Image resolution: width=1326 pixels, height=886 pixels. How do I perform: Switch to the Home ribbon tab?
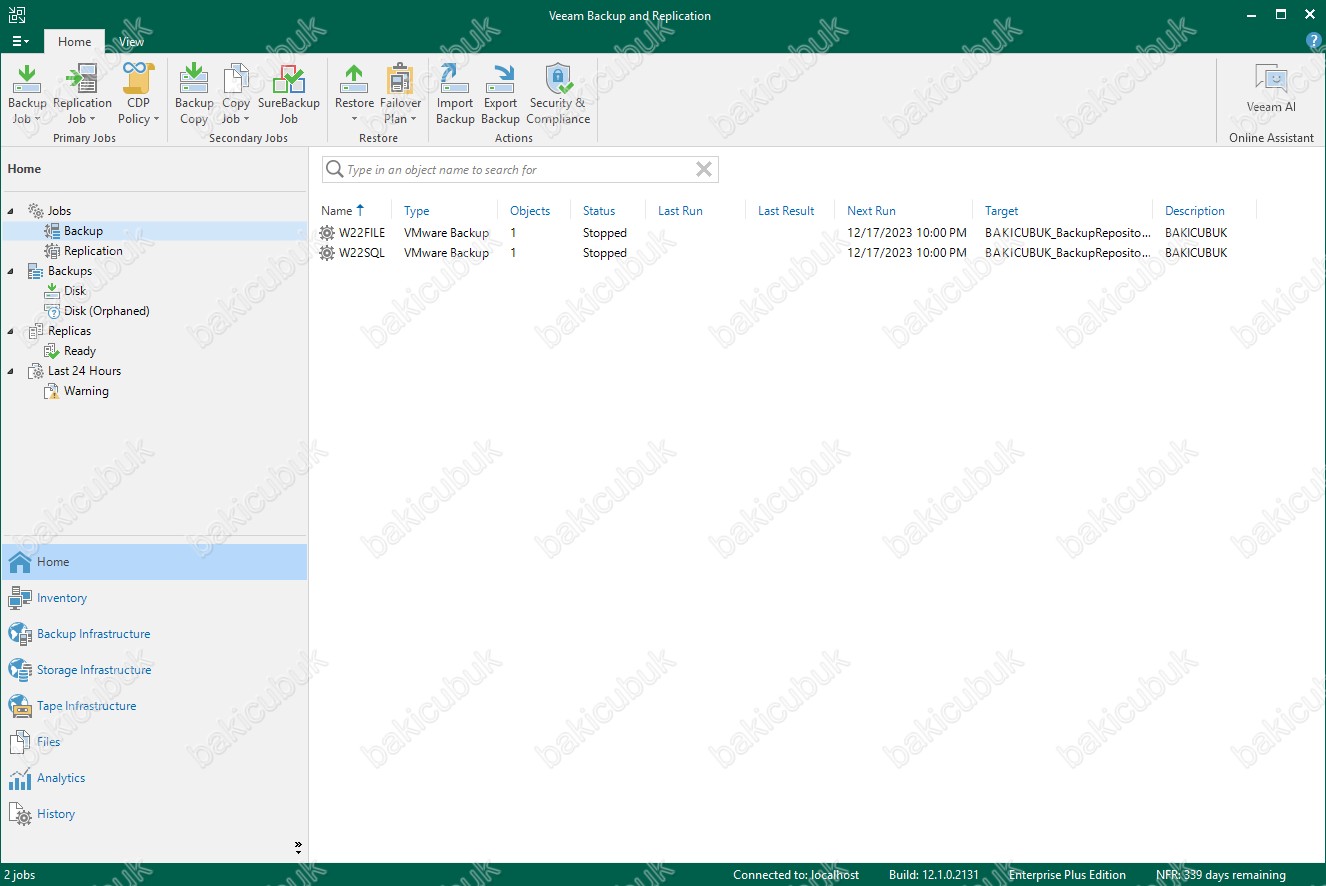pos(74,42)
